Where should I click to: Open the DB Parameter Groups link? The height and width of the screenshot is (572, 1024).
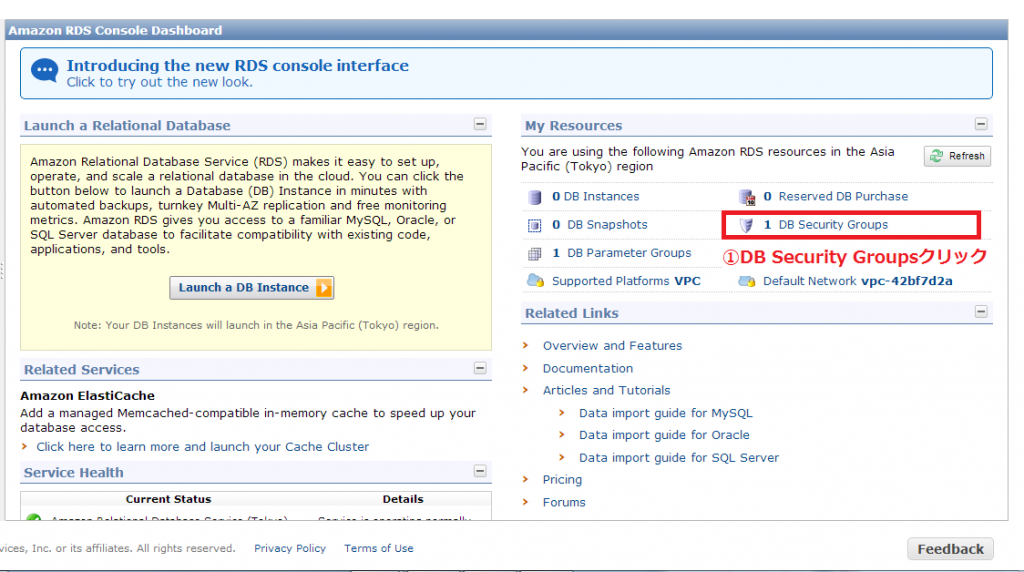629,253
